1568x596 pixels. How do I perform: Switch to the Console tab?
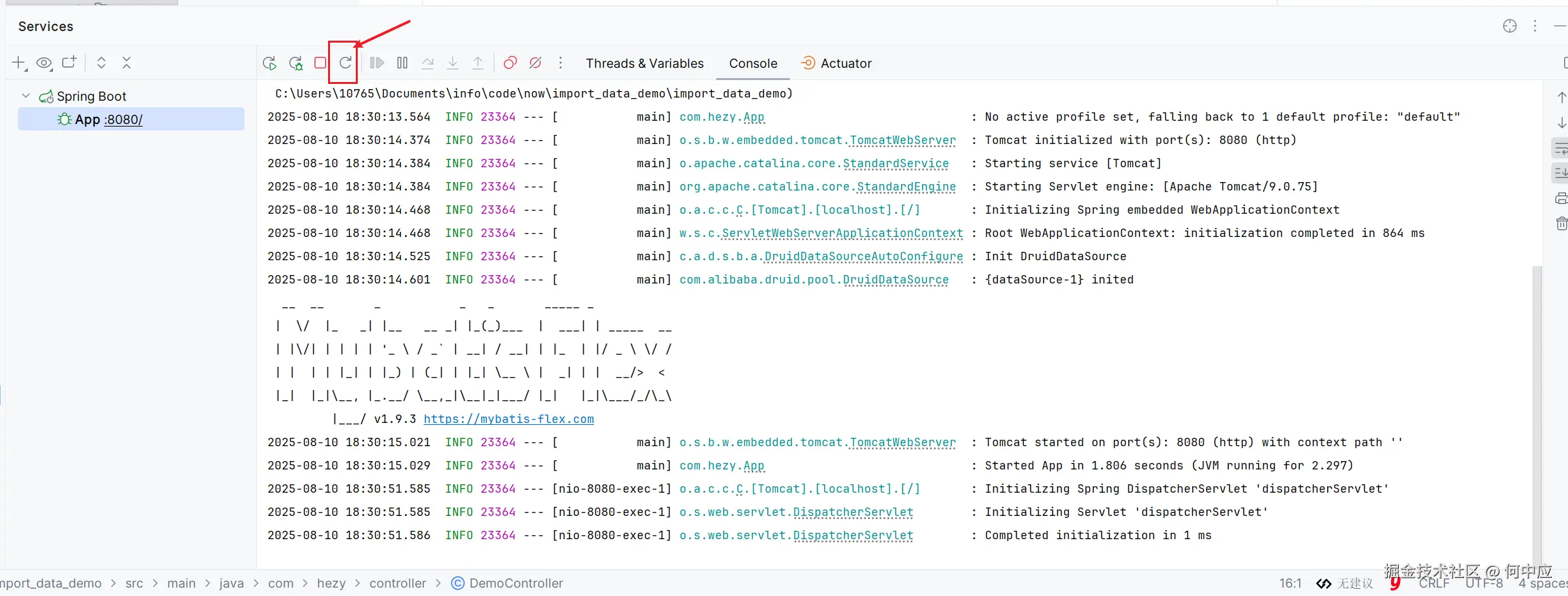753,63
